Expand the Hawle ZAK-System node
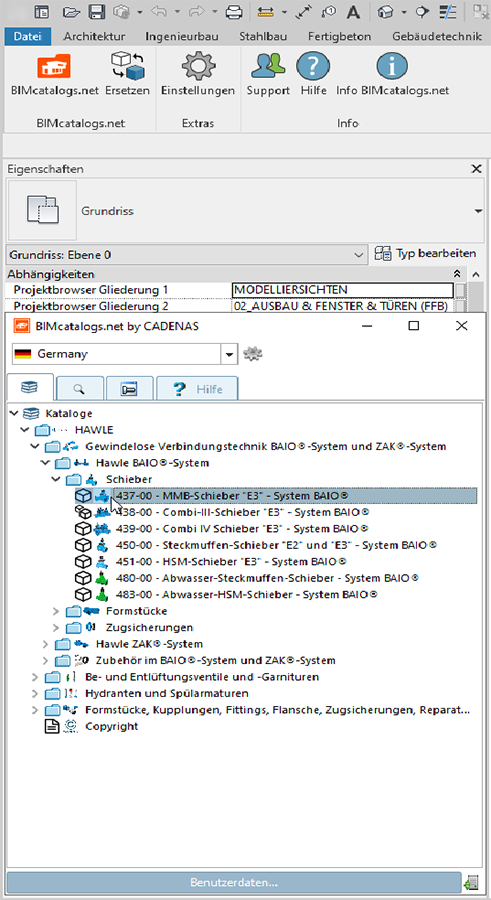Image resolution: width=491 pixels, height=900 pixels. click(x=45, y=644)
